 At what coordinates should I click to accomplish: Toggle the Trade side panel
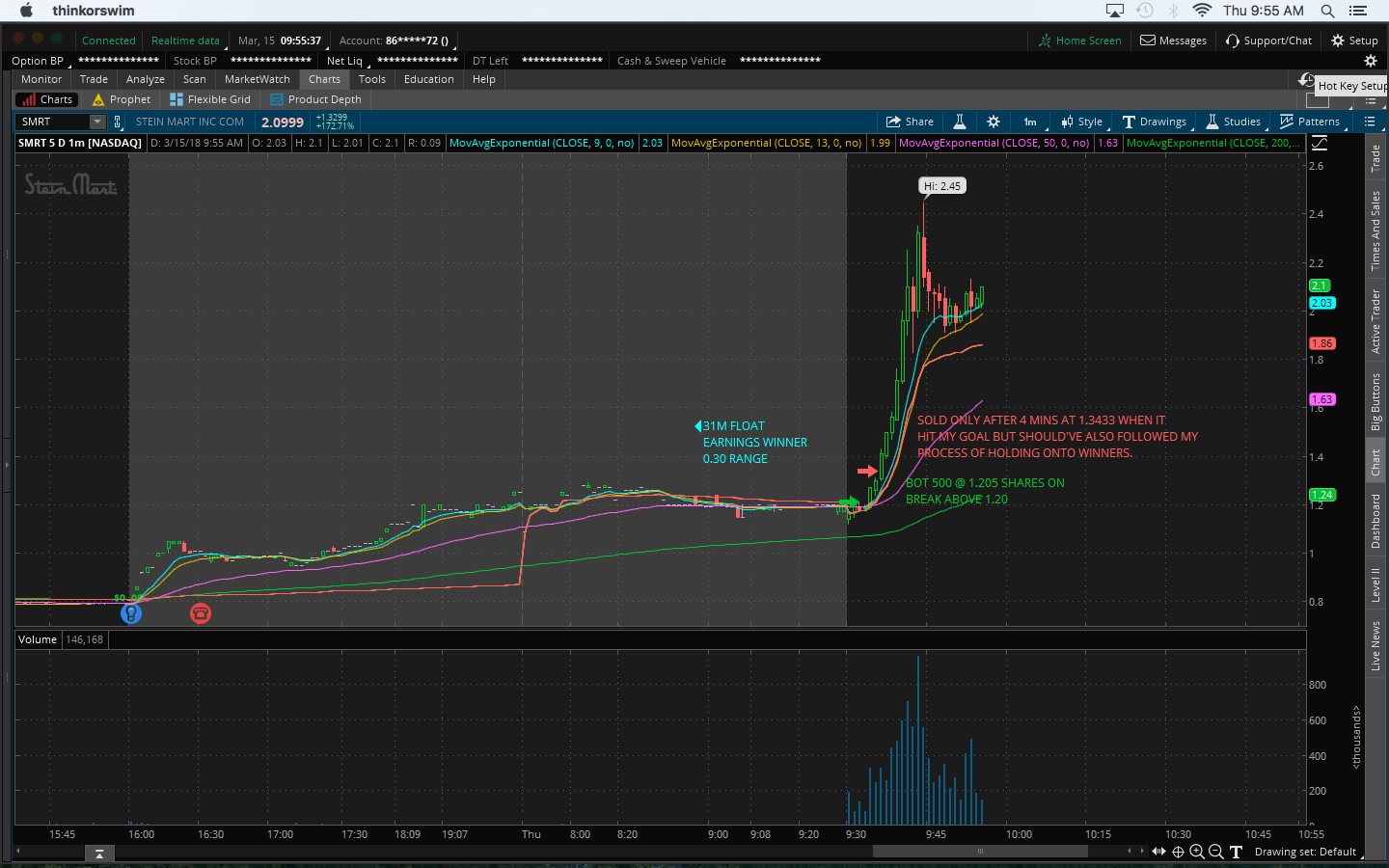coord(1375,158)
